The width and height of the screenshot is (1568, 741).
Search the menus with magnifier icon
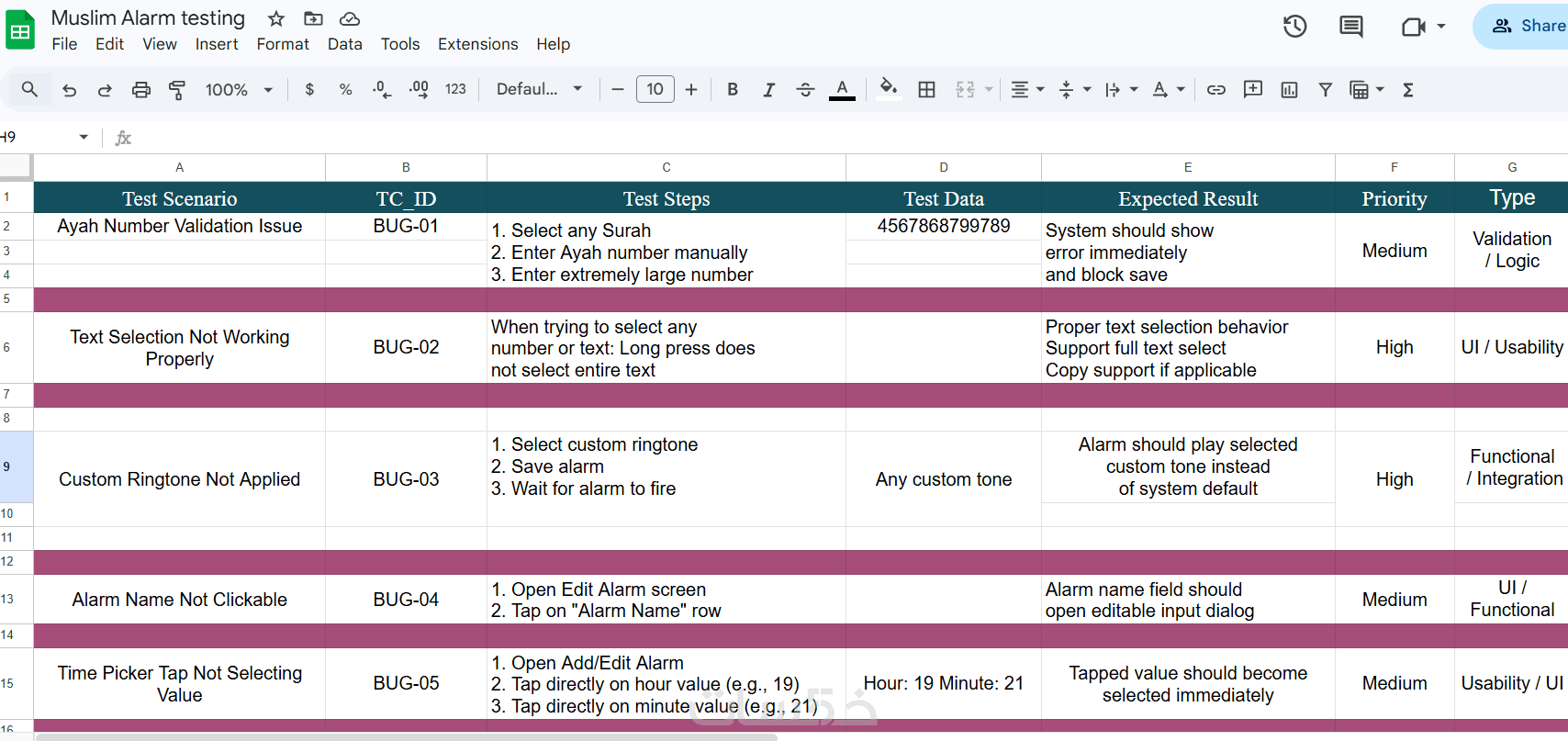click(x=29, y=89)
